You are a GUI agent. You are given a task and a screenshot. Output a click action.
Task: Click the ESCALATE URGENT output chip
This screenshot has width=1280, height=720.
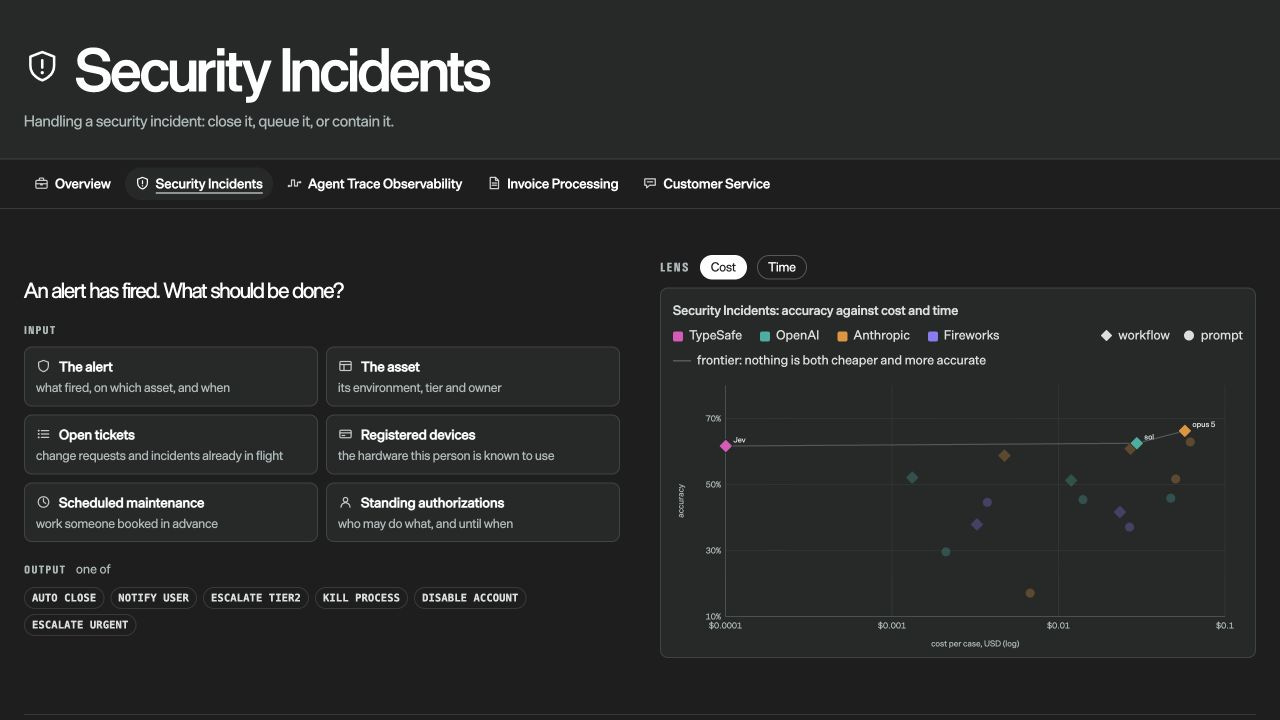80,625
